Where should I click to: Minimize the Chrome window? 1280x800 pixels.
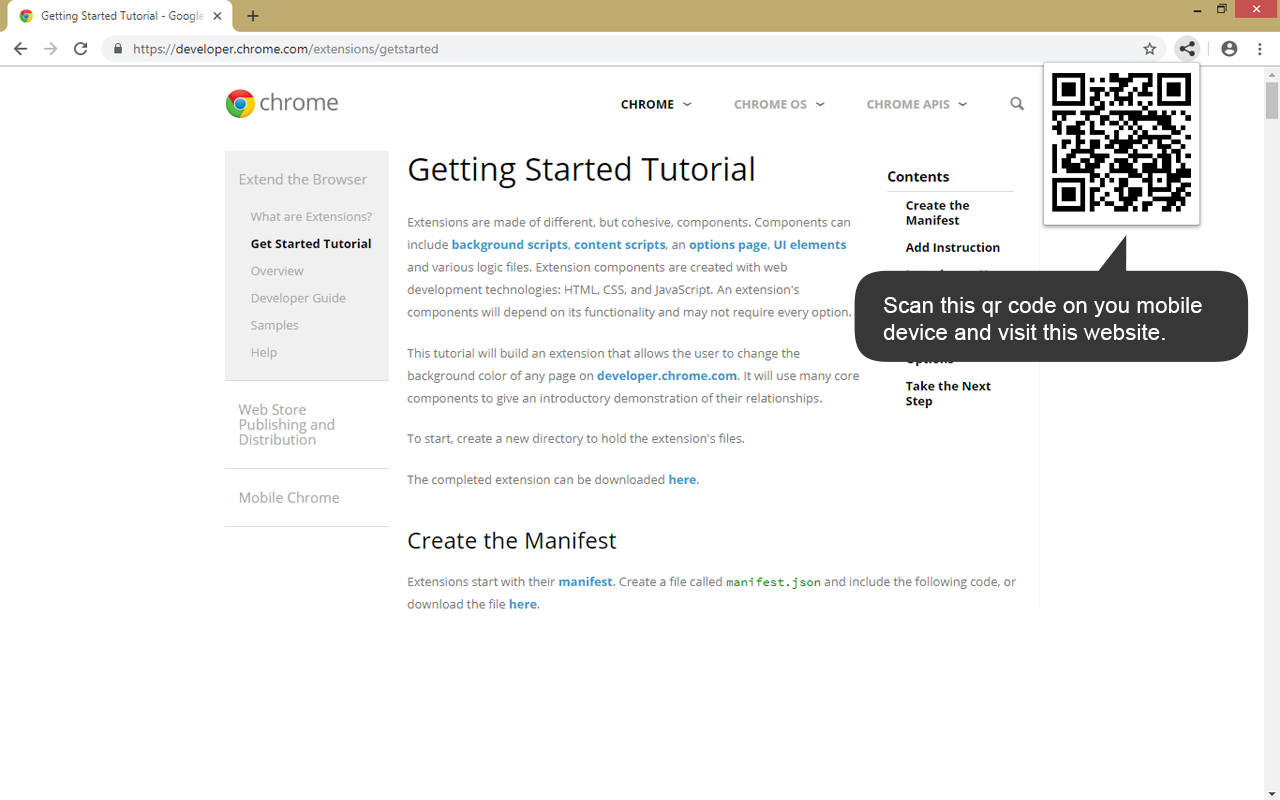(1198, 9)
